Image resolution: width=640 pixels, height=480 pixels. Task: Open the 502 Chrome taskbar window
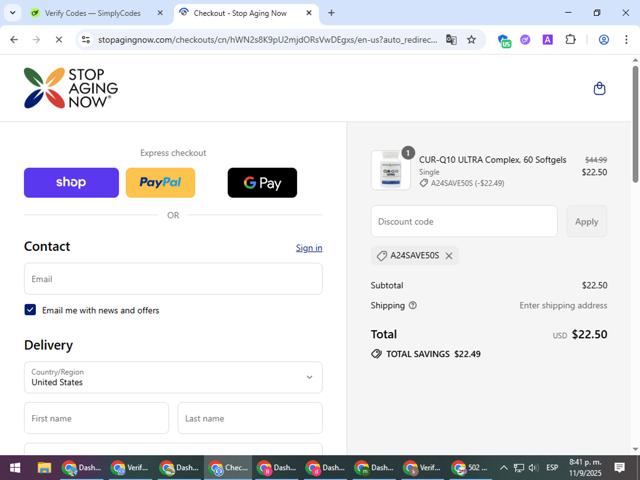point(469,468)
